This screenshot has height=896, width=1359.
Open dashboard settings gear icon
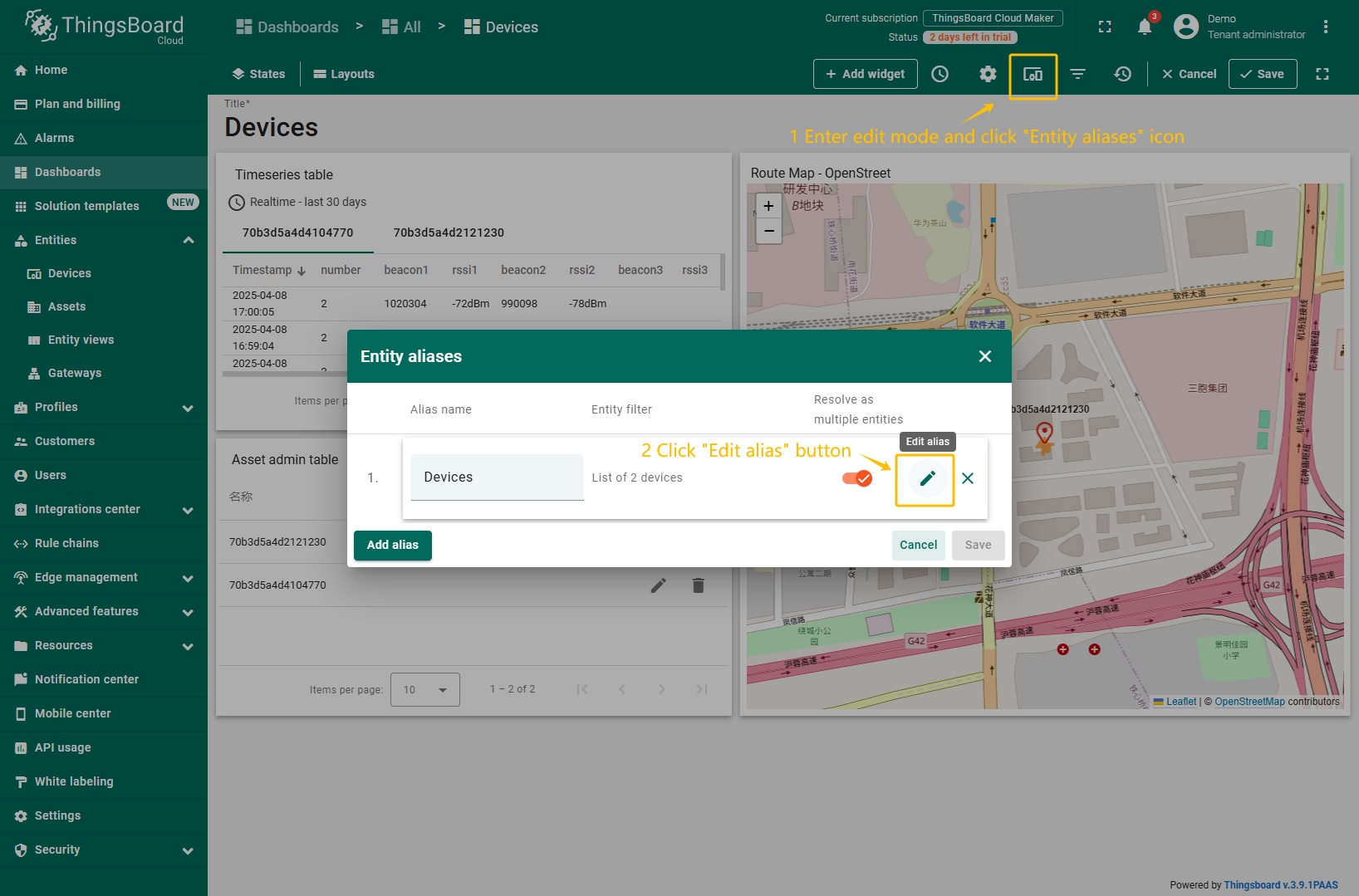987,75
